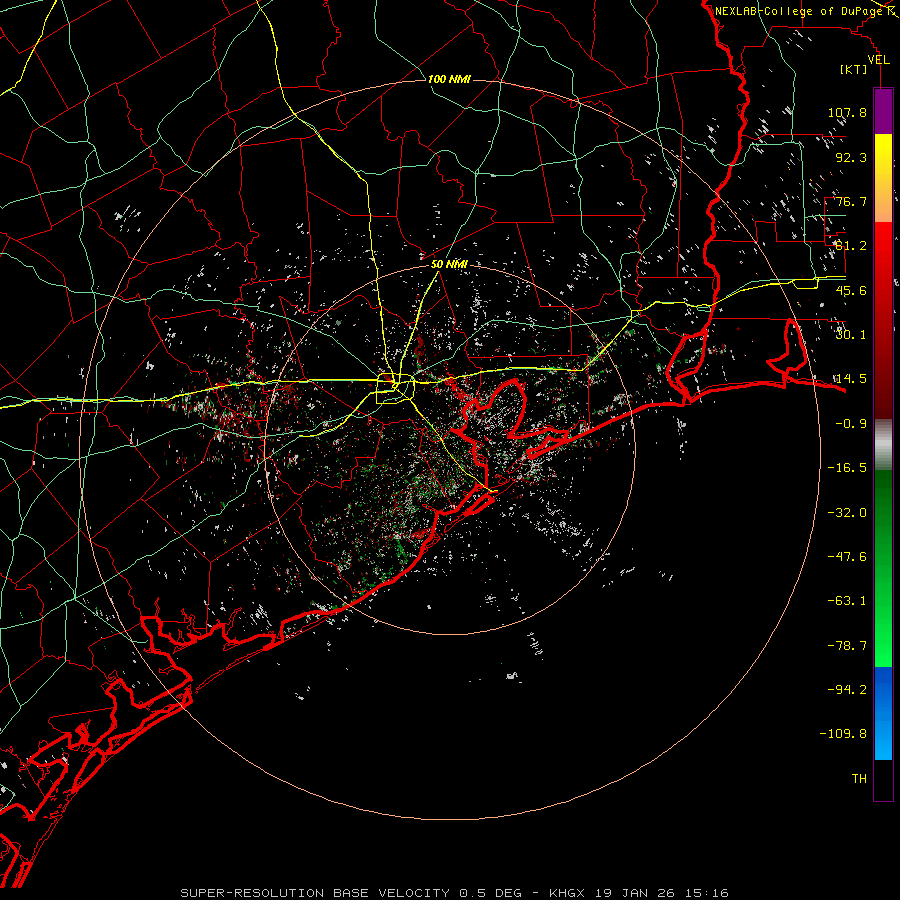Click the TH legend label
This screenshot has height=900, width=900.
coord(859,779)
